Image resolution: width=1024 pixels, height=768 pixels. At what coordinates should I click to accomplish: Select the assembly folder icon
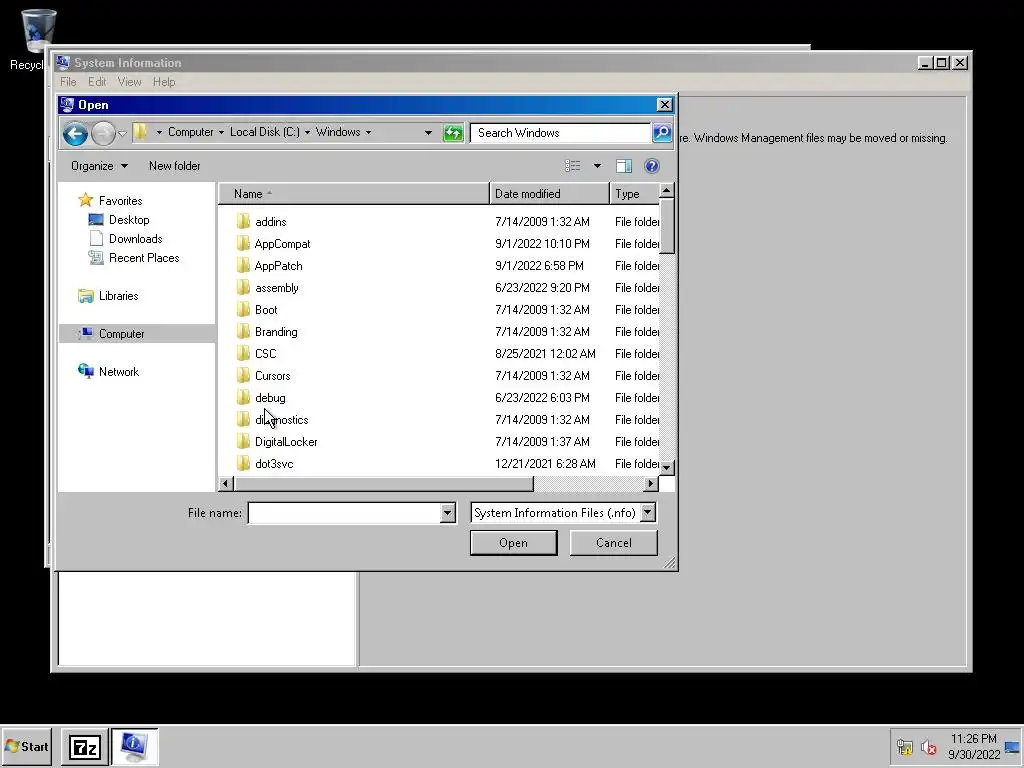coord(243,287)
